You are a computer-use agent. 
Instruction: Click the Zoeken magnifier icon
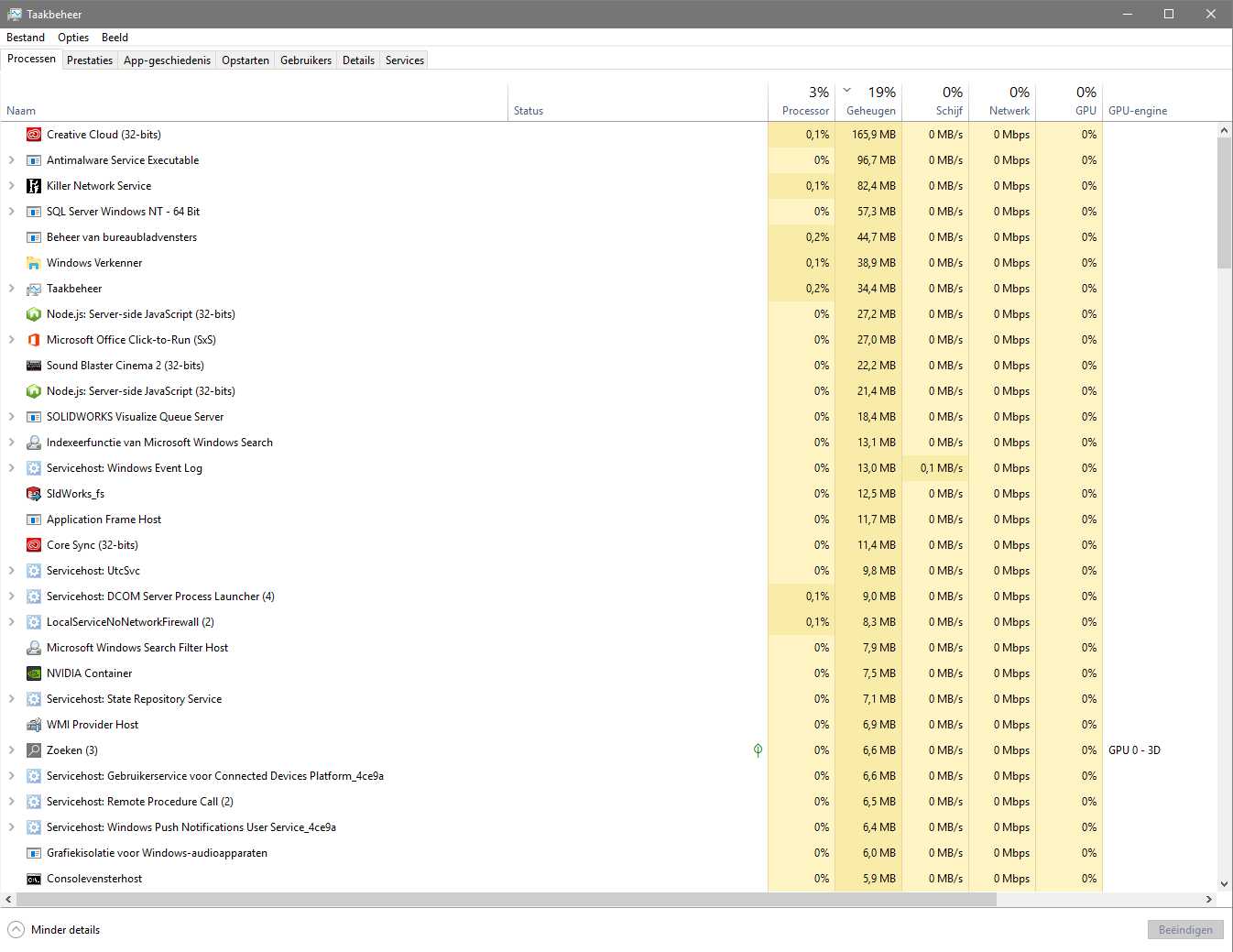click(34, 750)
